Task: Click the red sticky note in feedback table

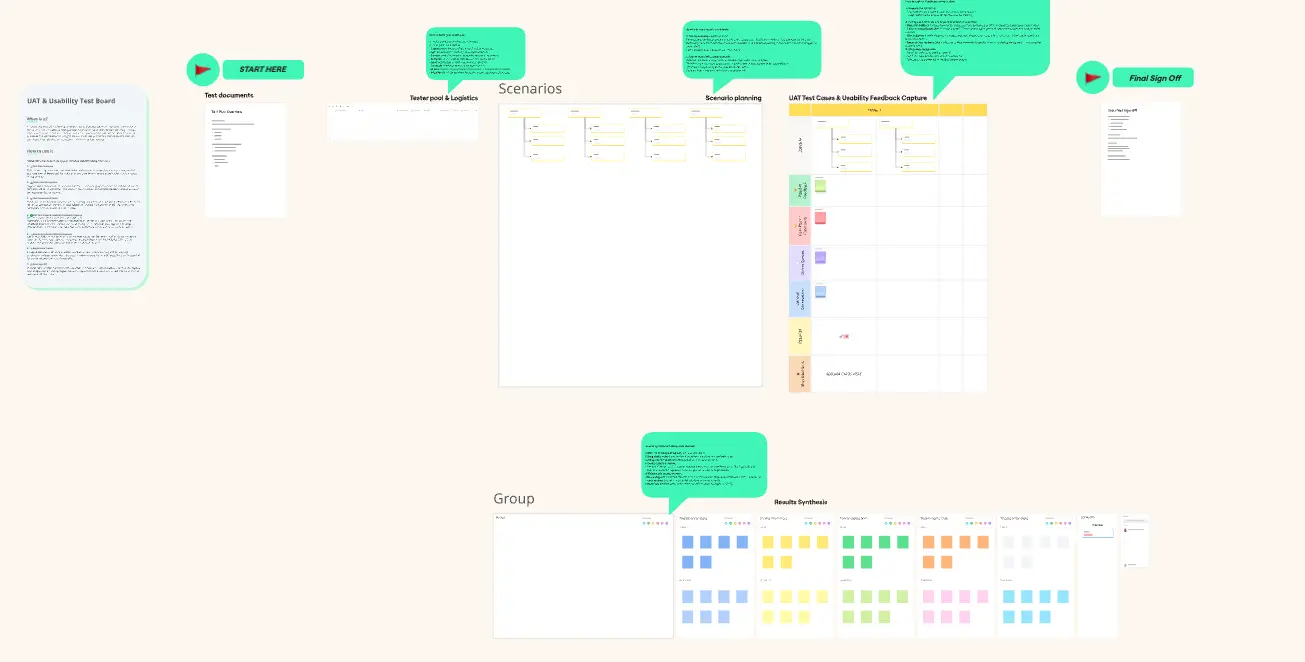Action: tap(821, 218)
